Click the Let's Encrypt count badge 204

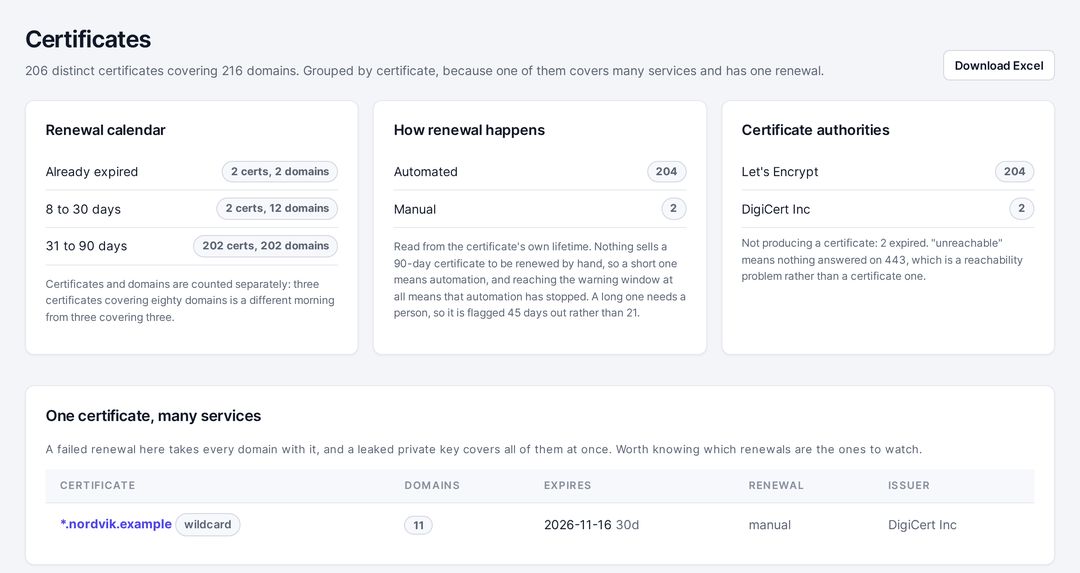pos(1014,171)
